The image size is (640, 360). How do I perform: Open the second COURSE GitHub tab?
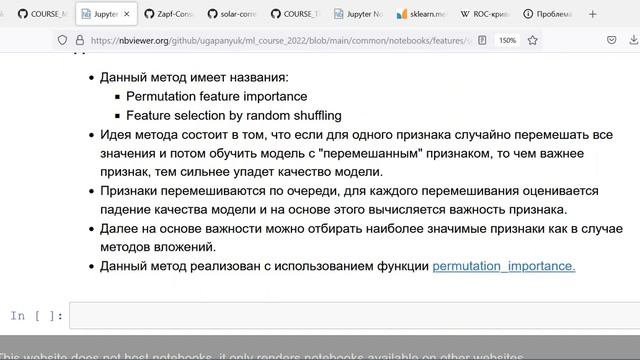click(x=295, y=14)
